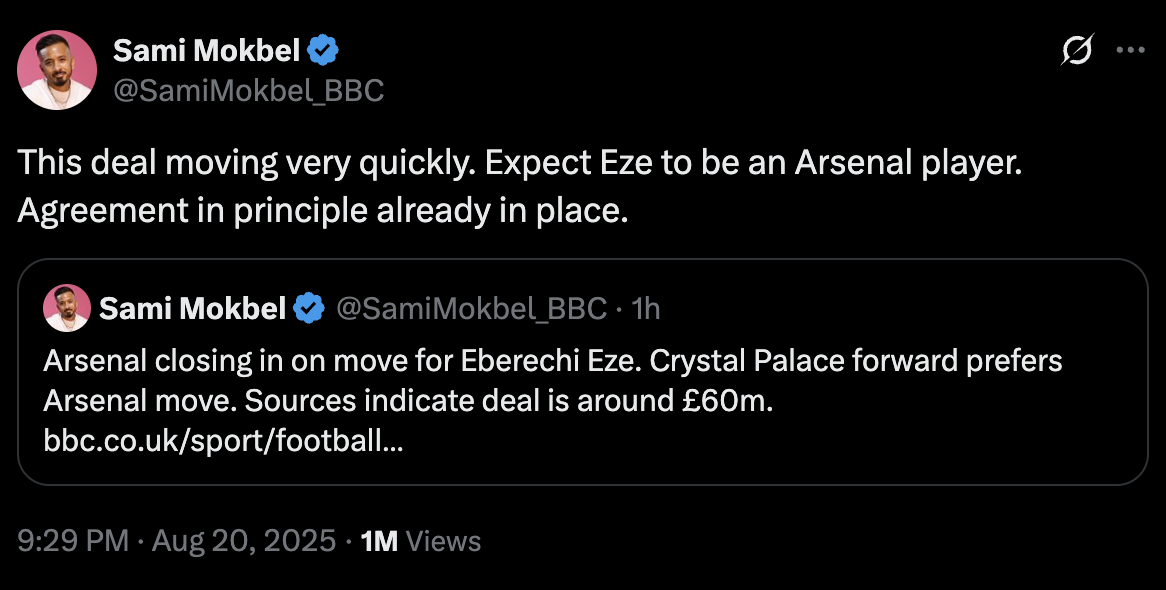This screenshot has height=590, width=1166.
Task: Click the 9:29 PM tweet time
Action: coord(74,541)
